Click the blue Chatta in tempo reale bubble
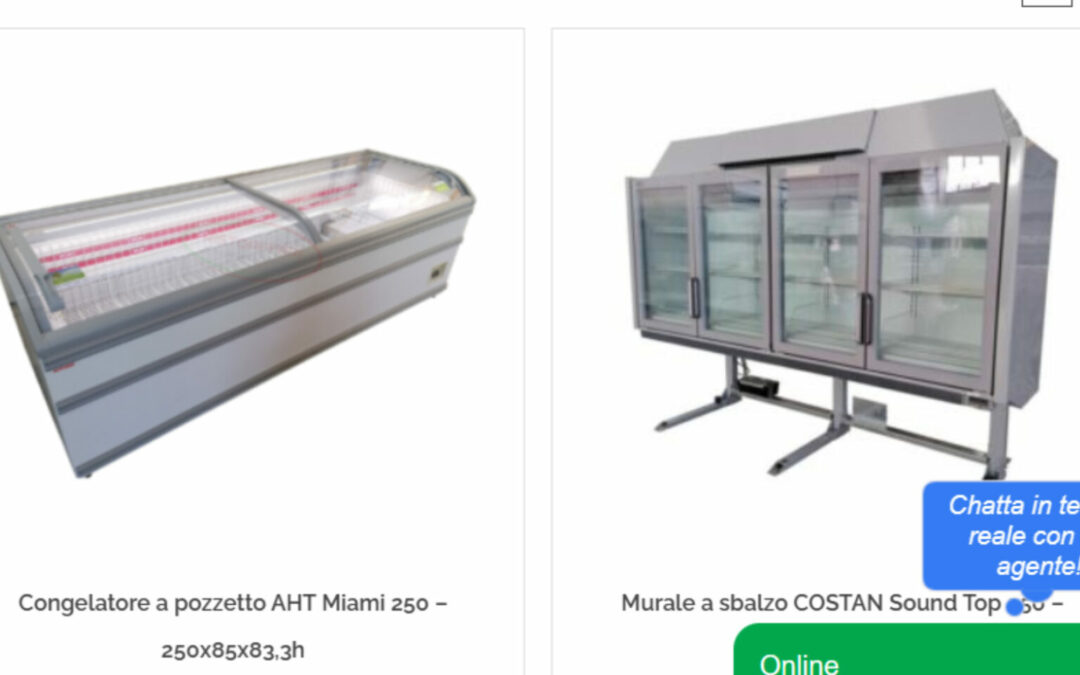Viewport: 1080px width, 675px height. [1001, 535]
